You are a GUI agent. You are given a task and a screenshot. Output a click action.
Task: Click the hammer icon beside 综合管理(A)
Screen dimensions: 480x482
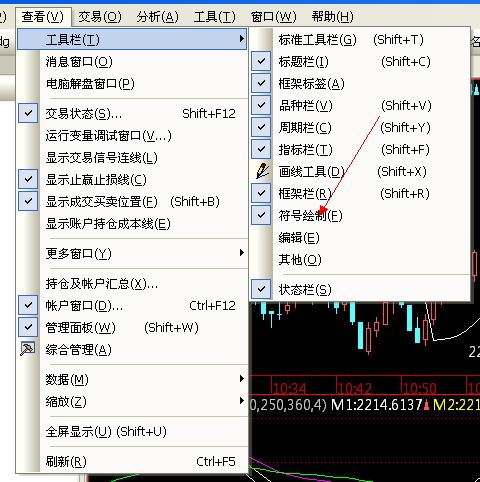28,349
